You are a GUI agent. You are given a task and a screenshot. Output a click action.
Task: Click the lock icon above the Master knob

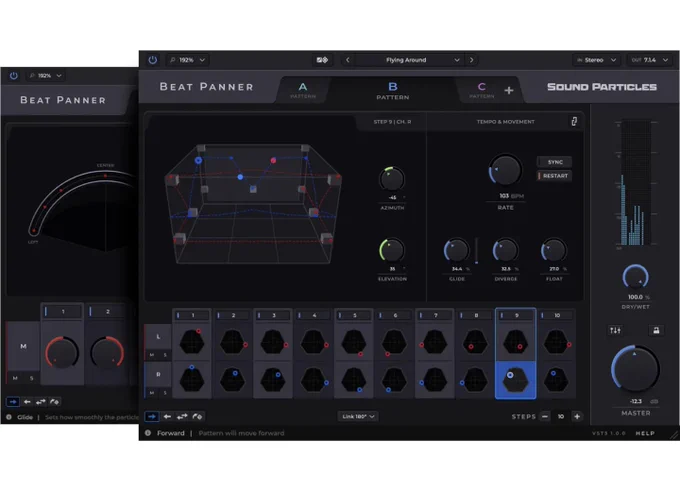(656, 331)
